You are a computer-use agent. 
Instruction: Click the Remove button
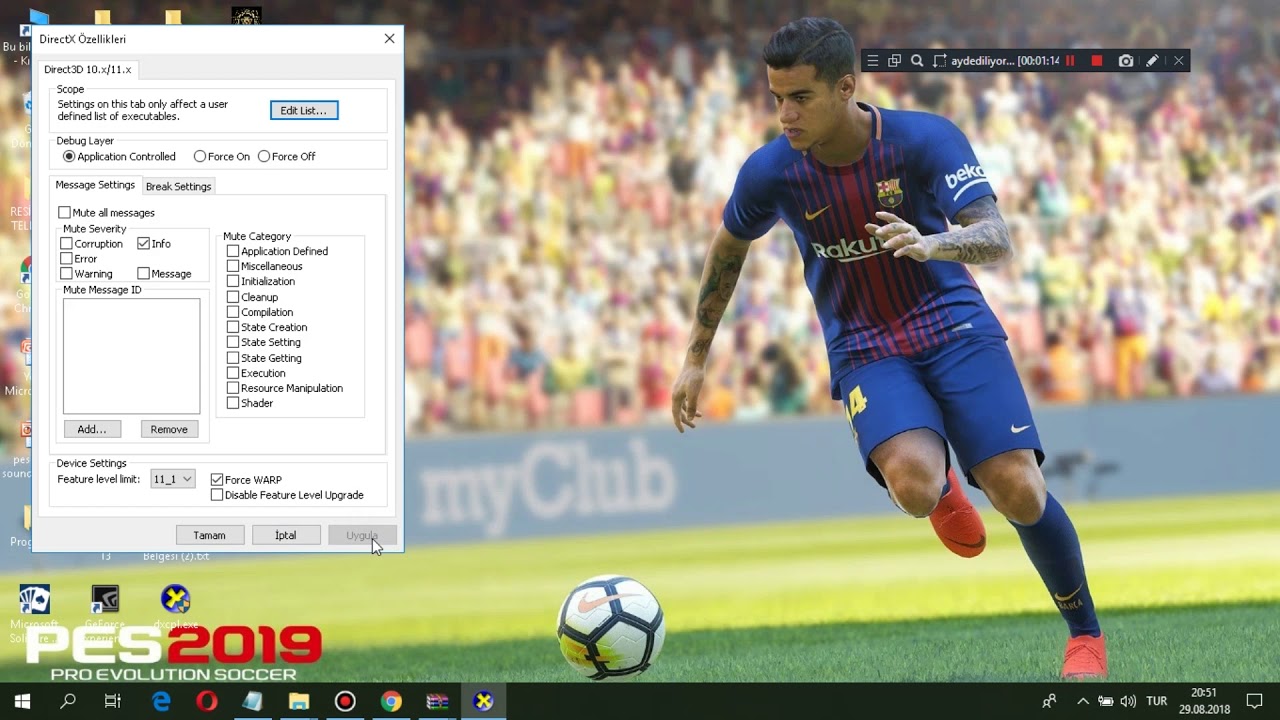(x=169, y=429)
